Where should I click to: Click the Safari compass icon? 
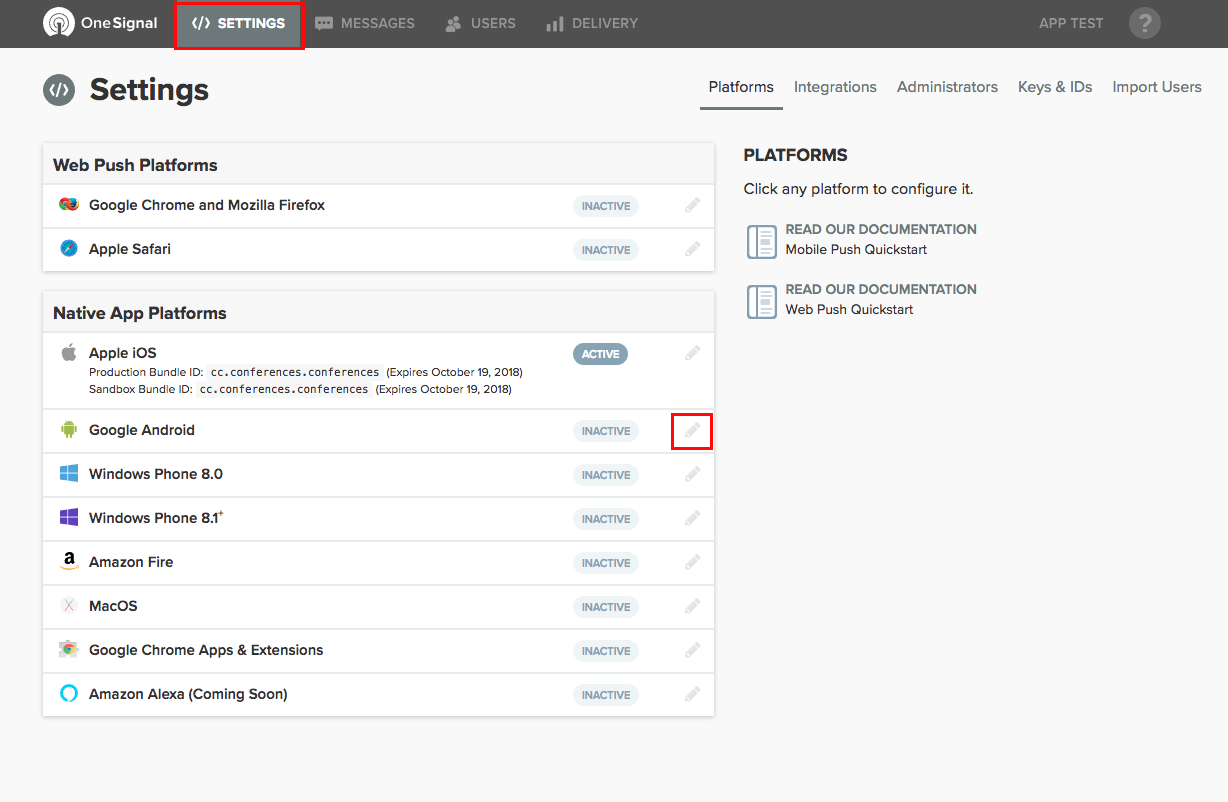[69, 249]
